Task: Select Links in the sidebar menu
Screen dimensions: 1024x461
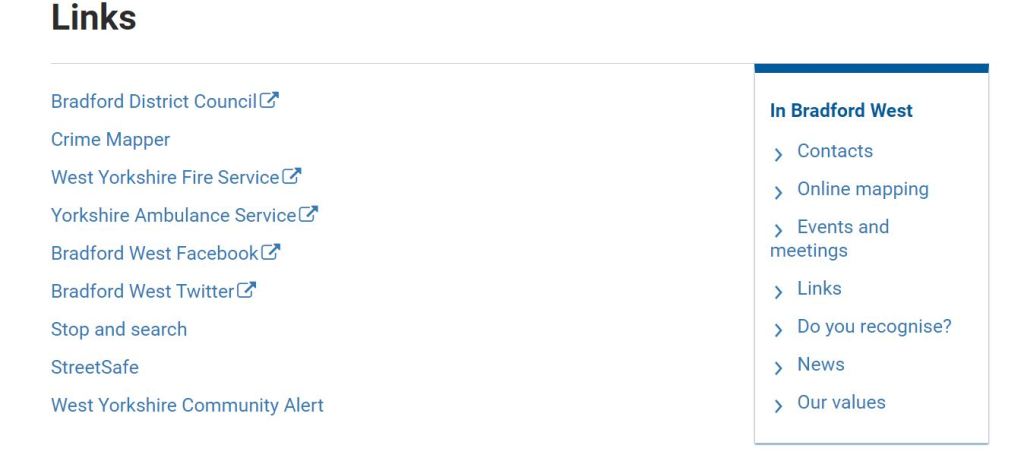Action: [x=819, y=288]
